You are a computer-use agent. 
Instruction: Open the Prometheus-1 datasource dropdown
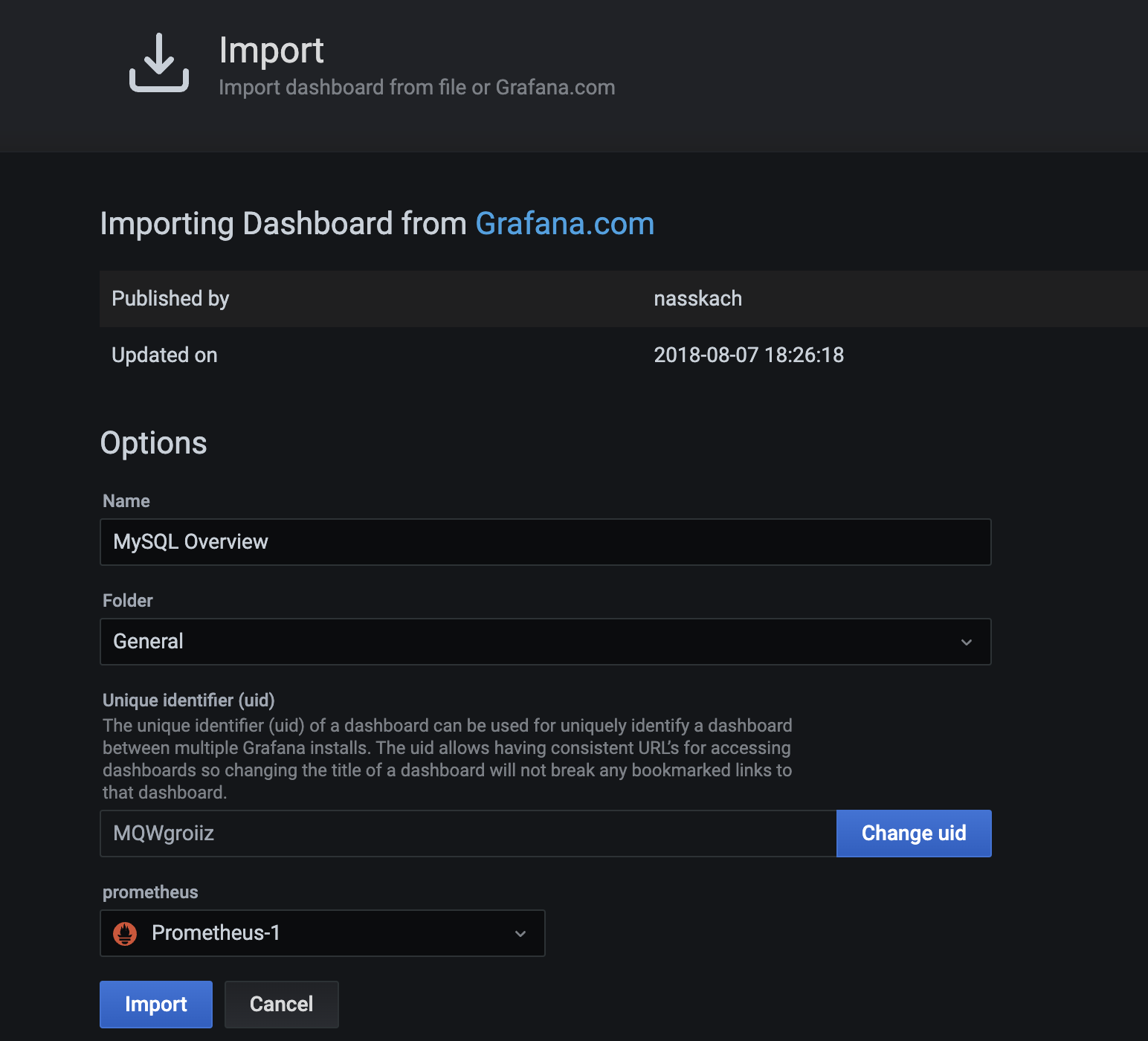coord(323,933)
